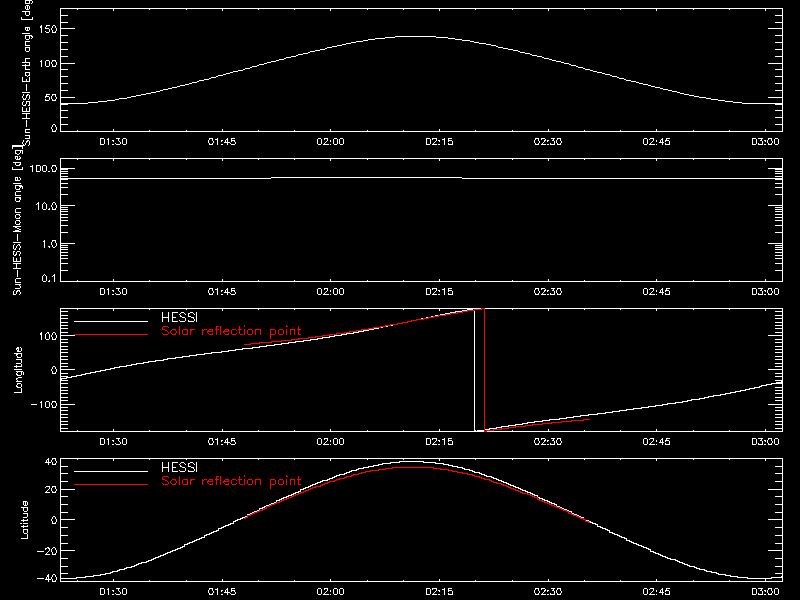Viewport: 800px width, 600px height.
Task: Select the red legend line sample in Longitude panel
Action: point(111,335)
